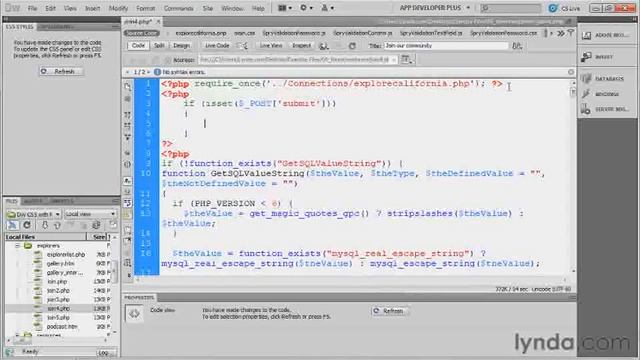Open the site selector dropdown in Files panel
640x360 pixels.
click(x=33, y=214)
